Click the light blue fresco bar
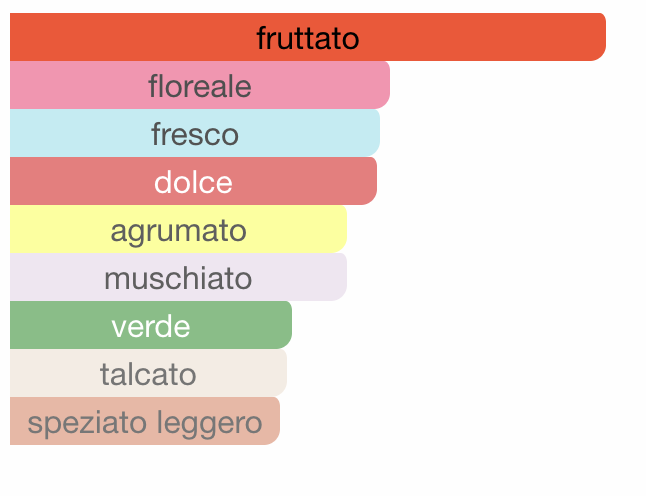Screen dimensions: 646x496 pos(195,133)
